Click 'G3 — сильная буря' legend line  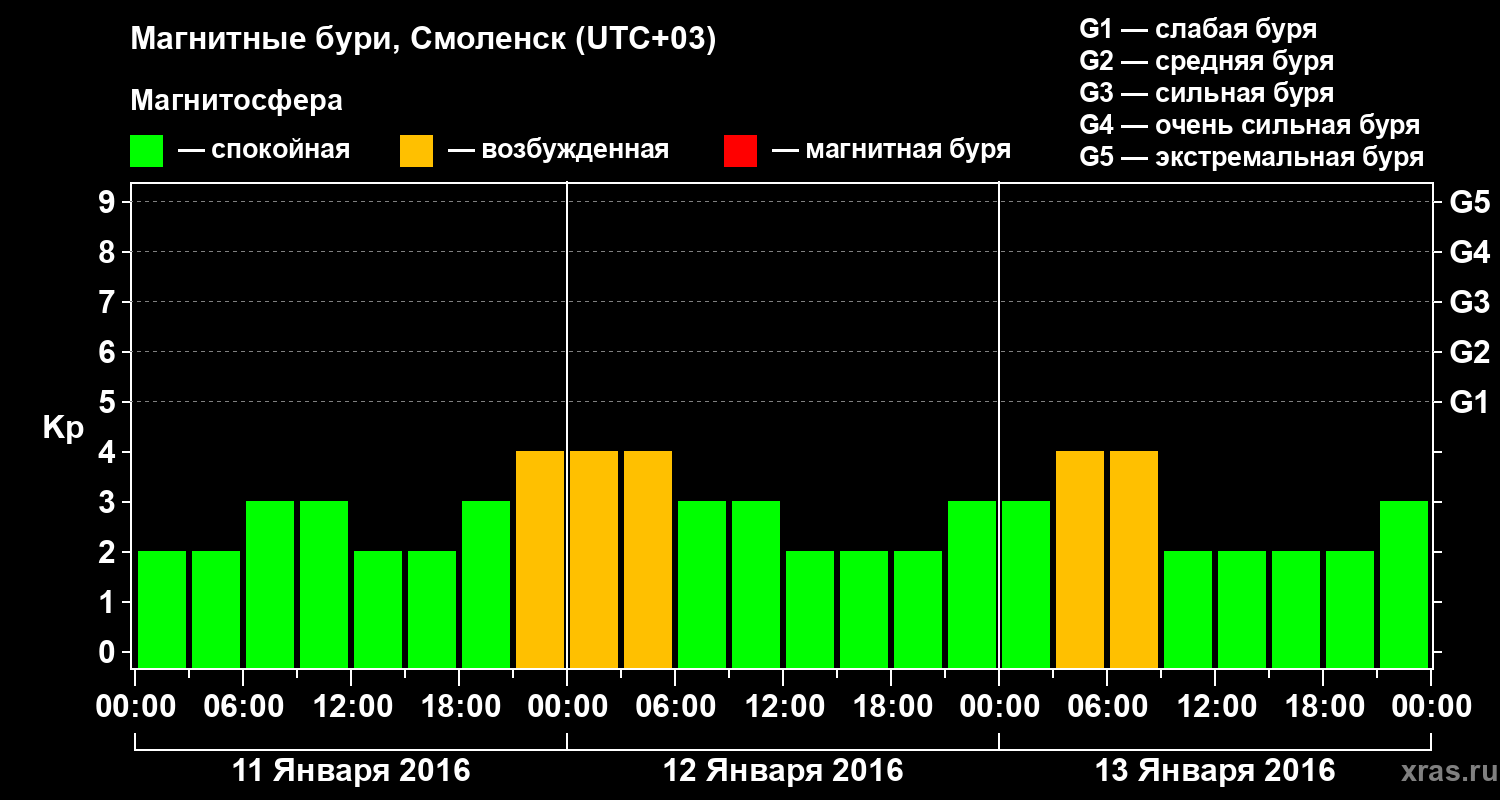(x=1206, y=93)
